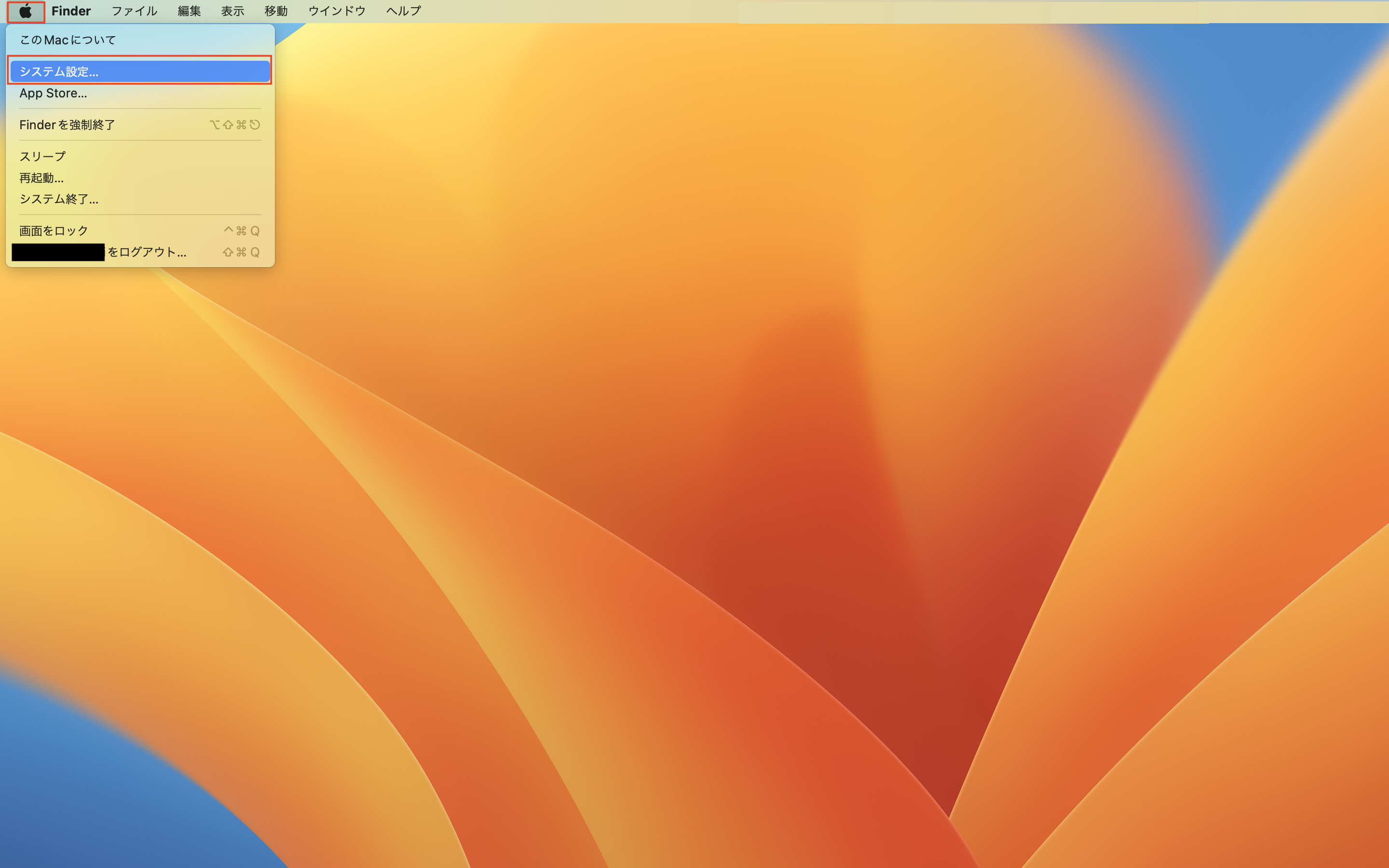Image resolution: width=1389 pixels, height=868 pixels.
Task: Choose スリープ to sleep the Mac
Action: (x=42, y=156)
